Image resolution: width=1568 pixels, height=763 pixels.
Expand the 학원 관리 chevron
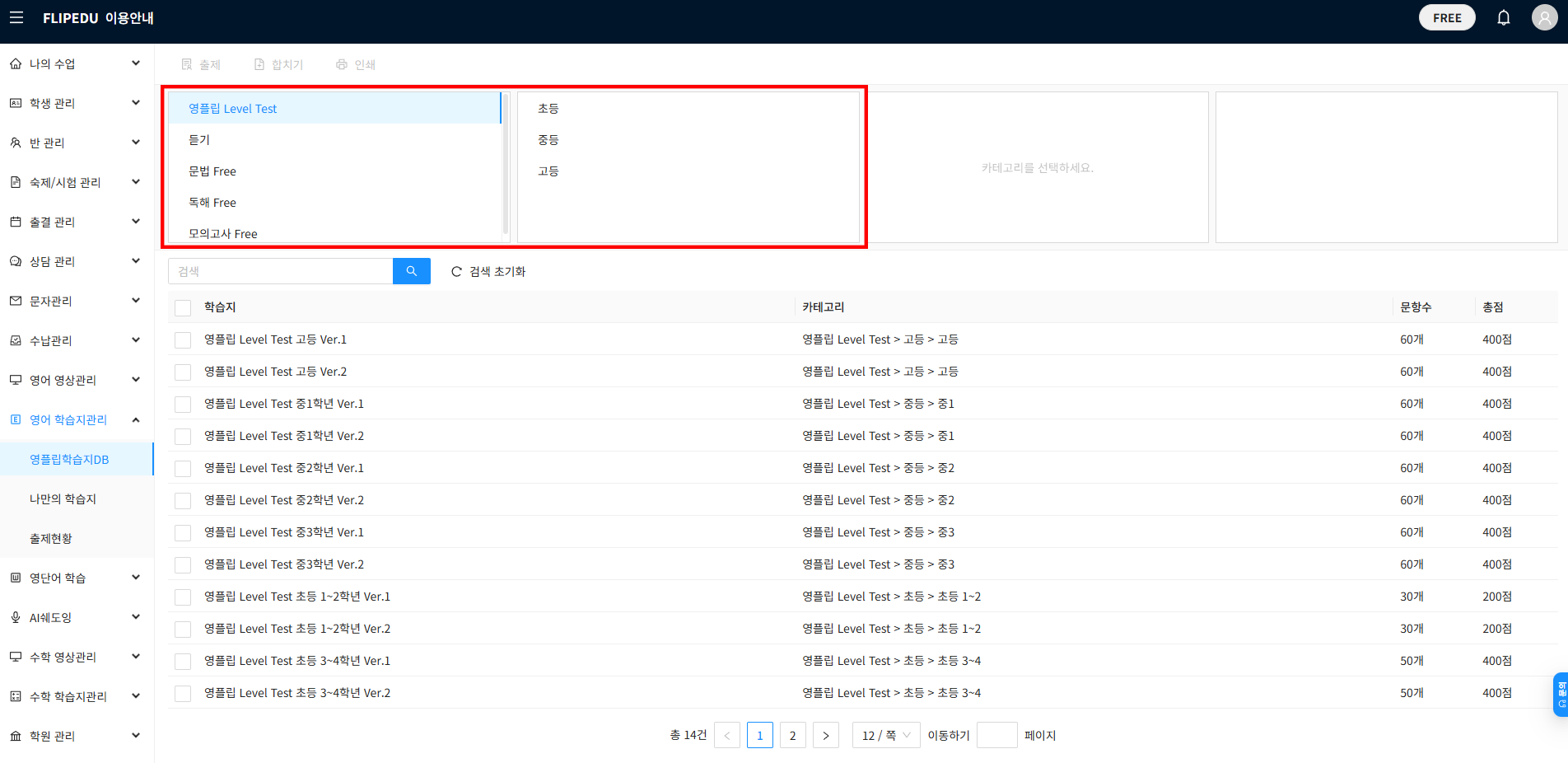click(x=136, y=736)
